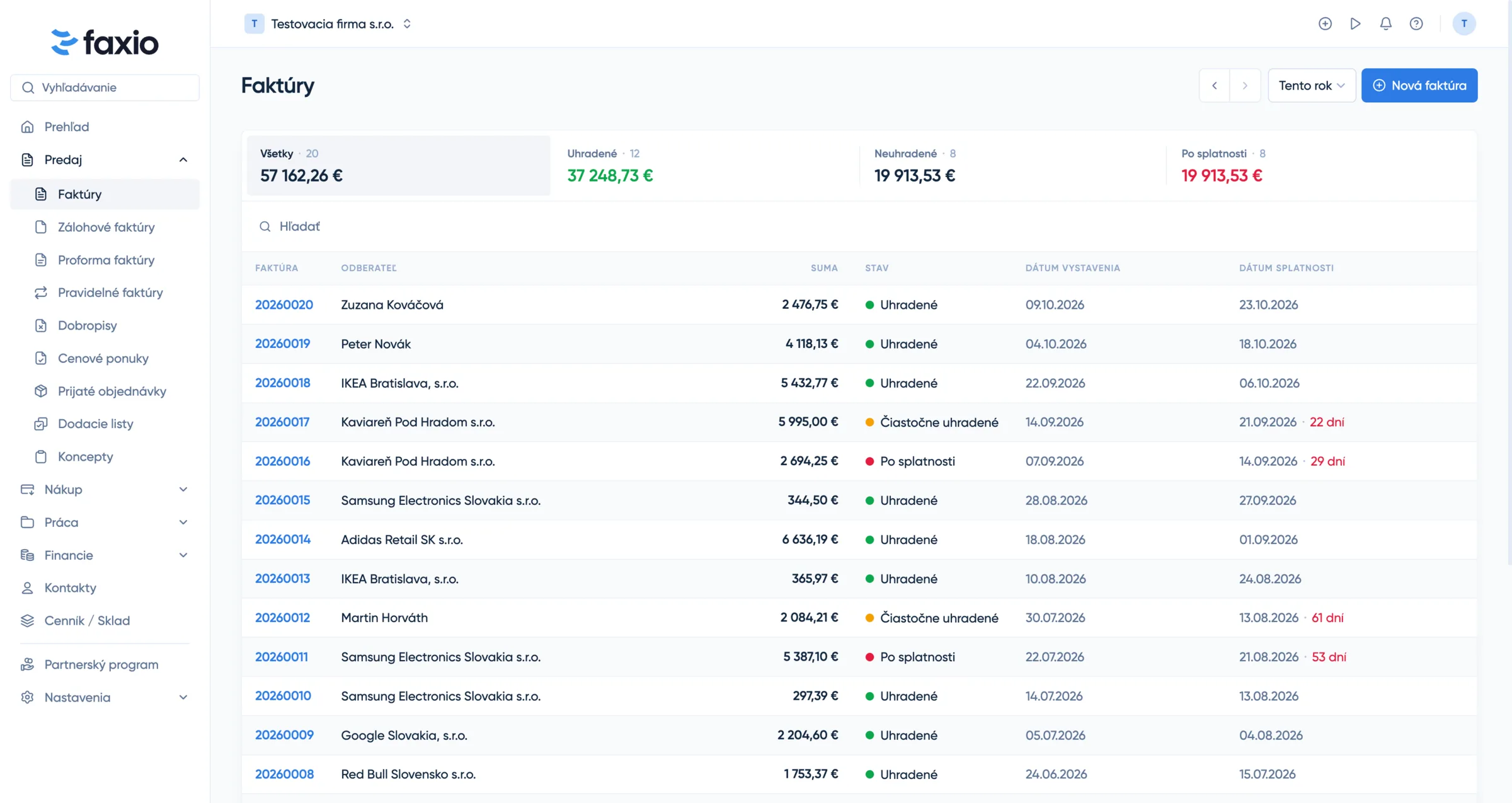This screenshot has height=803, width=1512.
Task: Click the play tutorial icon in top bar
Action: pos(1355,23)
